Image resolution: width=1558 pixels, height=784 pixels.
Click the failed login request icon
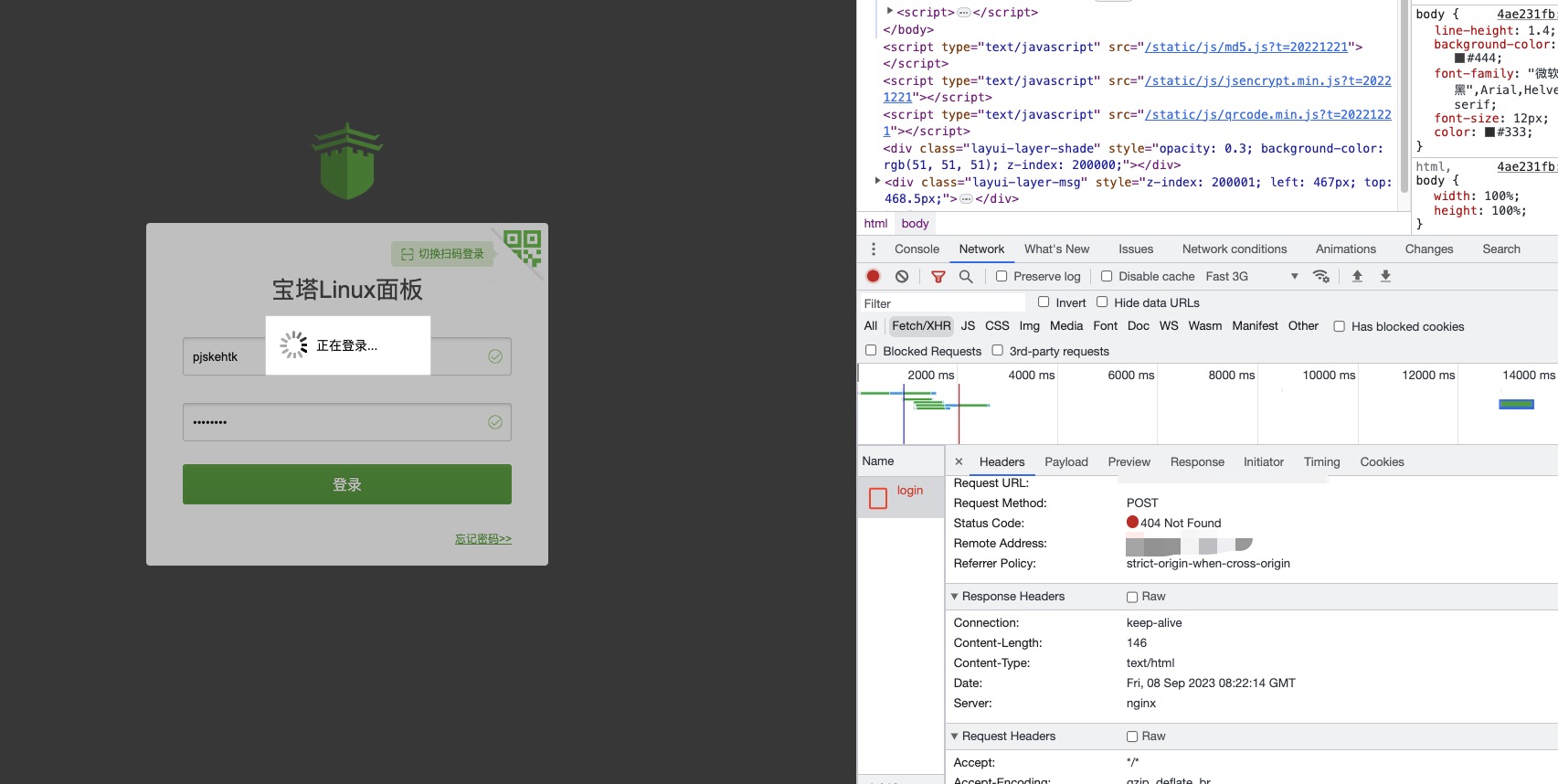click(x=878, y=498)
